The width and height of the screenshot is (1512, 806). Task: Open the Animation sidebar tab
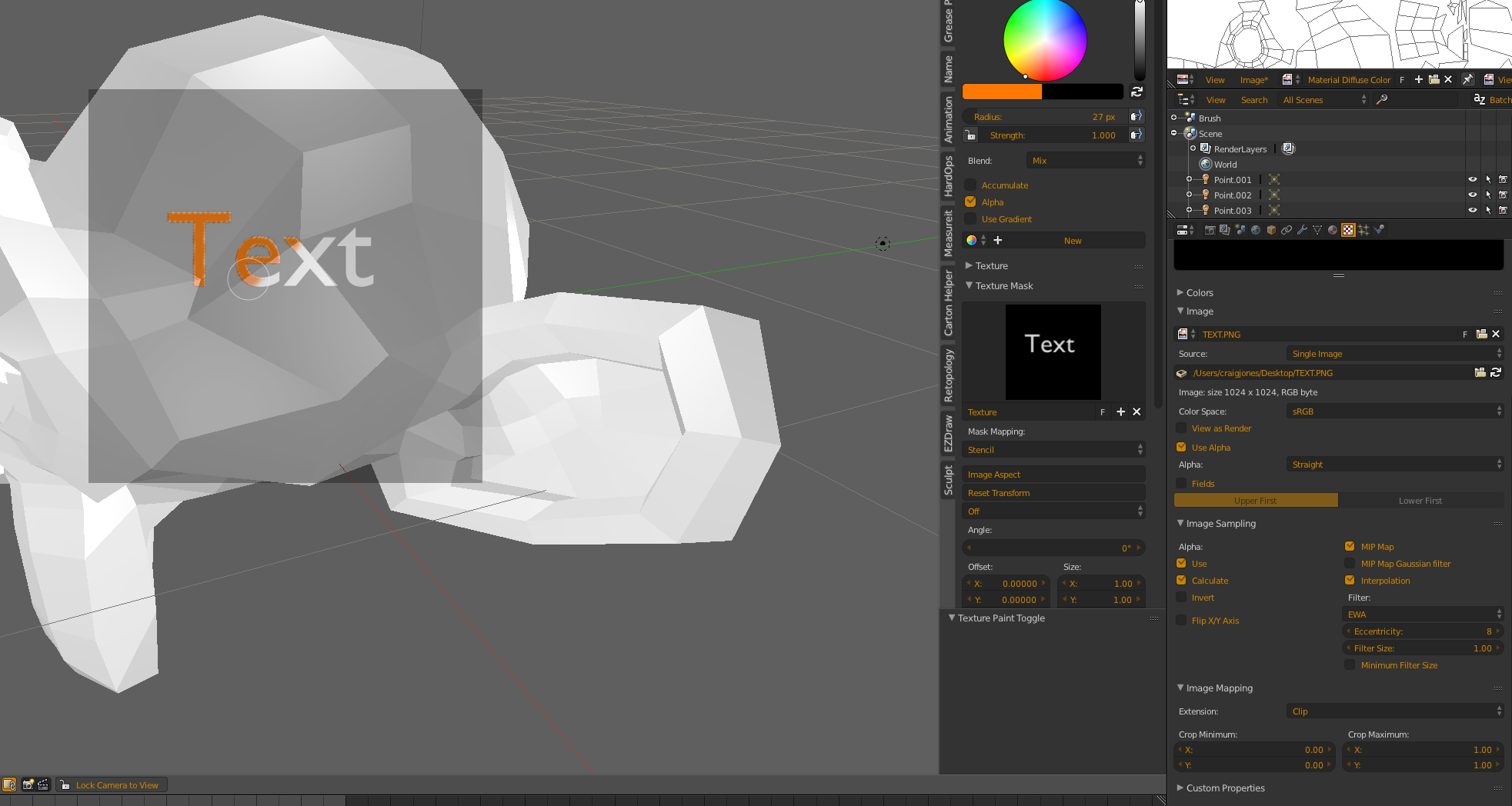point(948,120)
